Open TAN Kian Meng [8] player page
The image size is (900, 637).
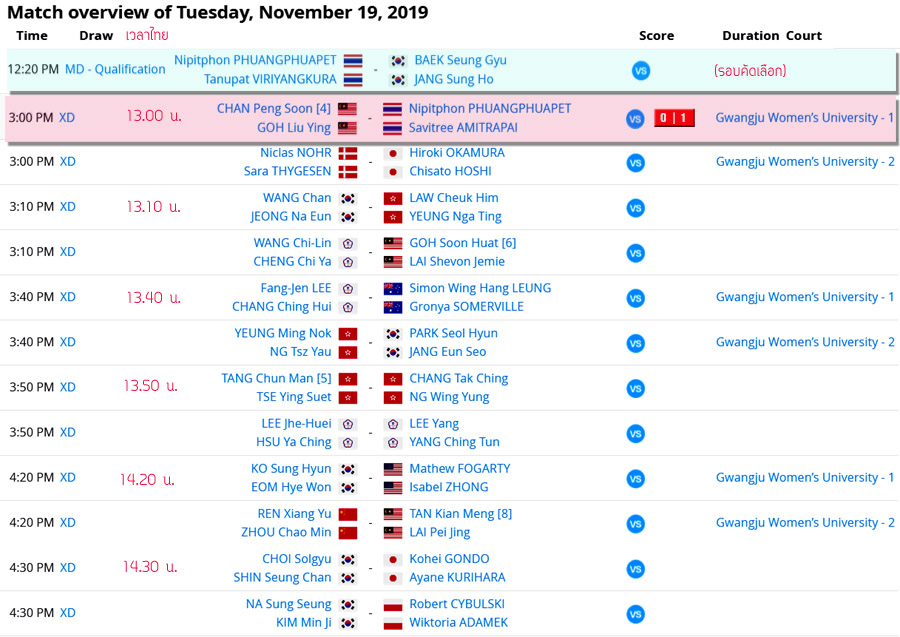coord(460,514)
